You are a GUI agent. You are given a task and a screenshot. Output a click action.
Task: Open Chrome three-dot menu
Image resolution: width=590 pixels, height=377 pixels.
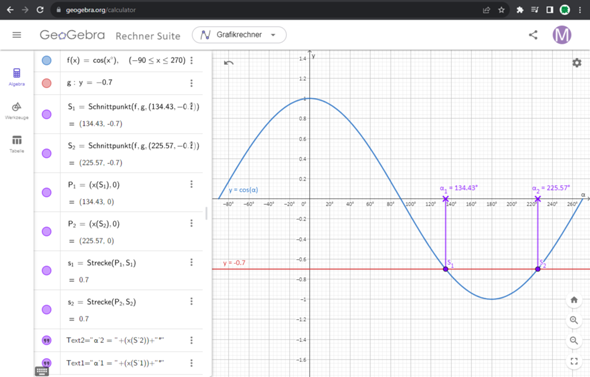pos(580,10)
